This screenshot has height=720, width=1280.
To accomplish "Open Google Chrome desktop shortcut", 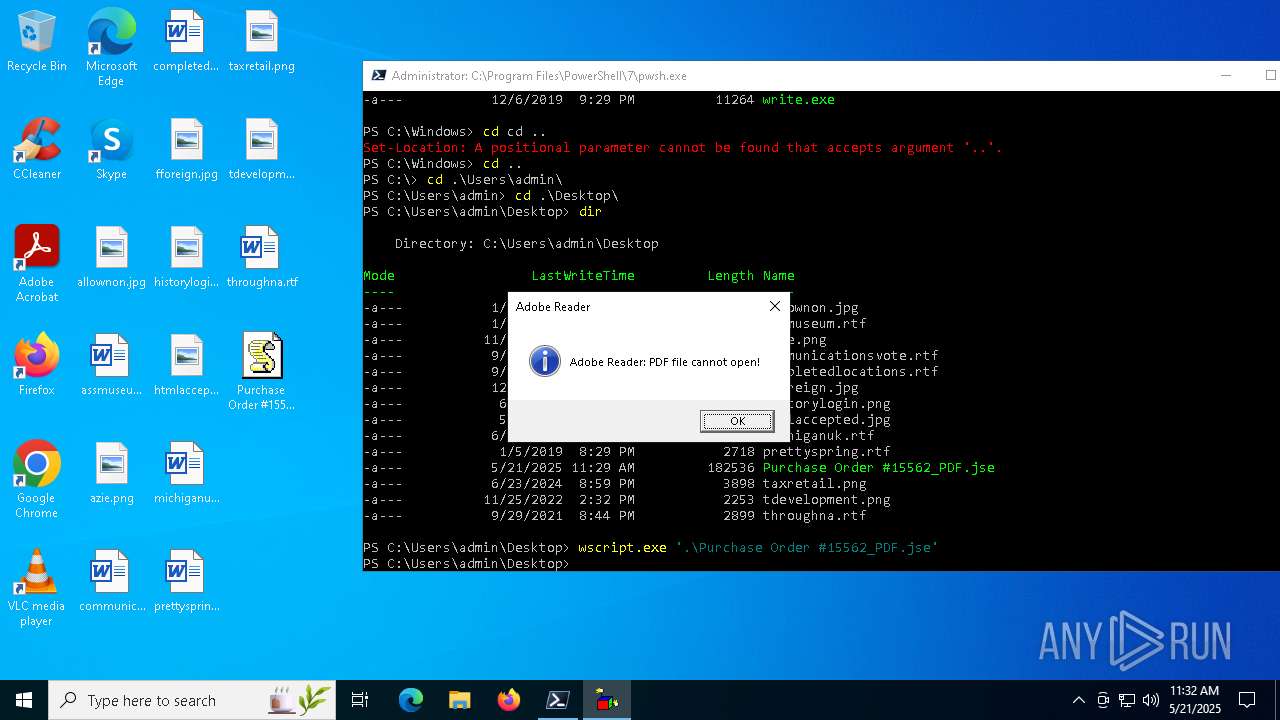I will click(37, 480).
